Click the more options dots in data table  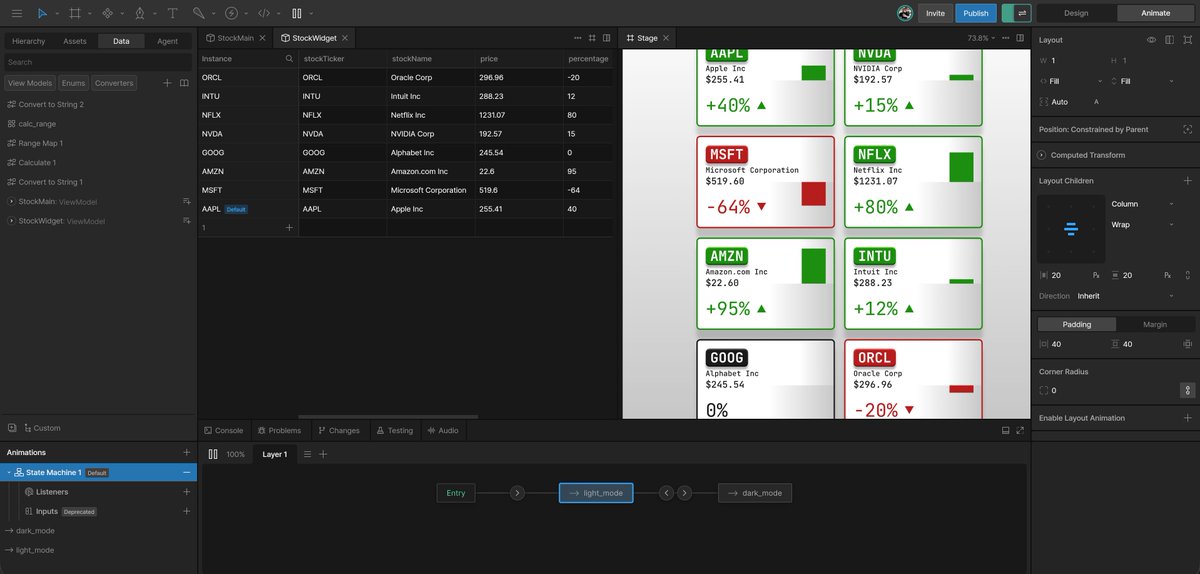point(576,38)
